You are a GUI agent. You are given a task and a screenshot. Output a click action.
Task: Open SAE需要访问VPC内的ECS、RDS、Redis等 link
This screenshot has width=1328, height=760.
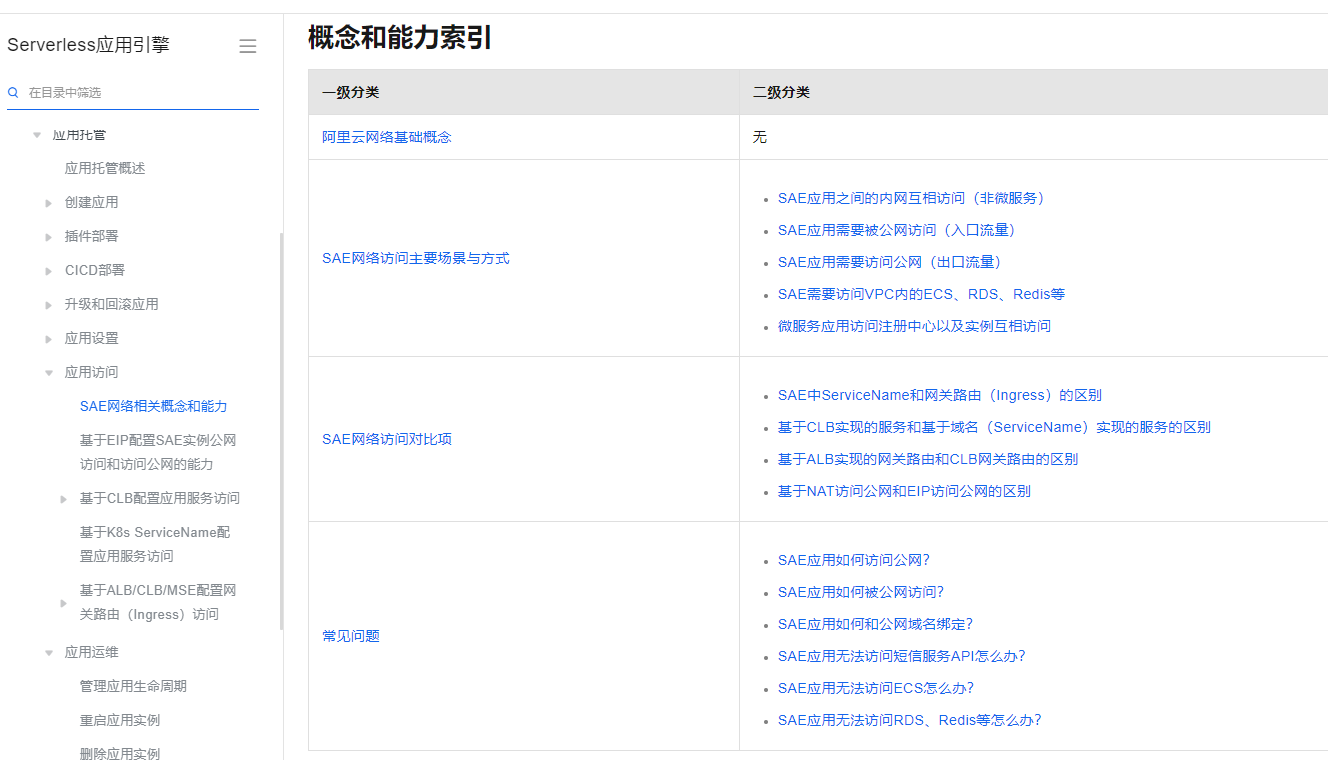[921, 294]
